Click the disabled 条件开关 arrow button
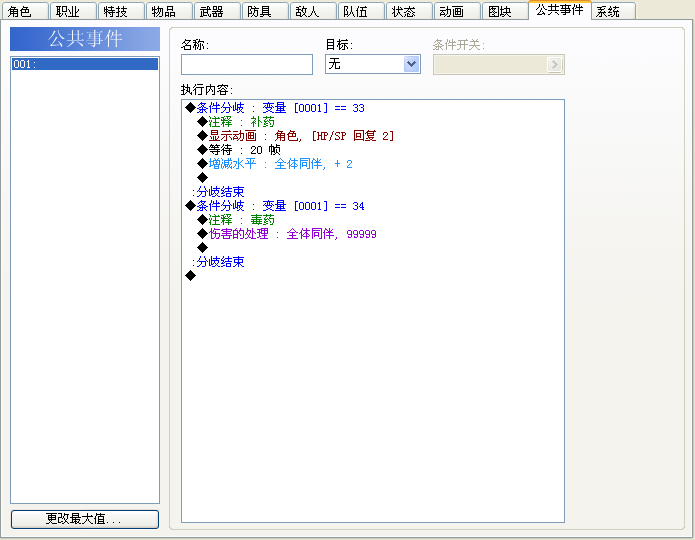 pos(554,65)
